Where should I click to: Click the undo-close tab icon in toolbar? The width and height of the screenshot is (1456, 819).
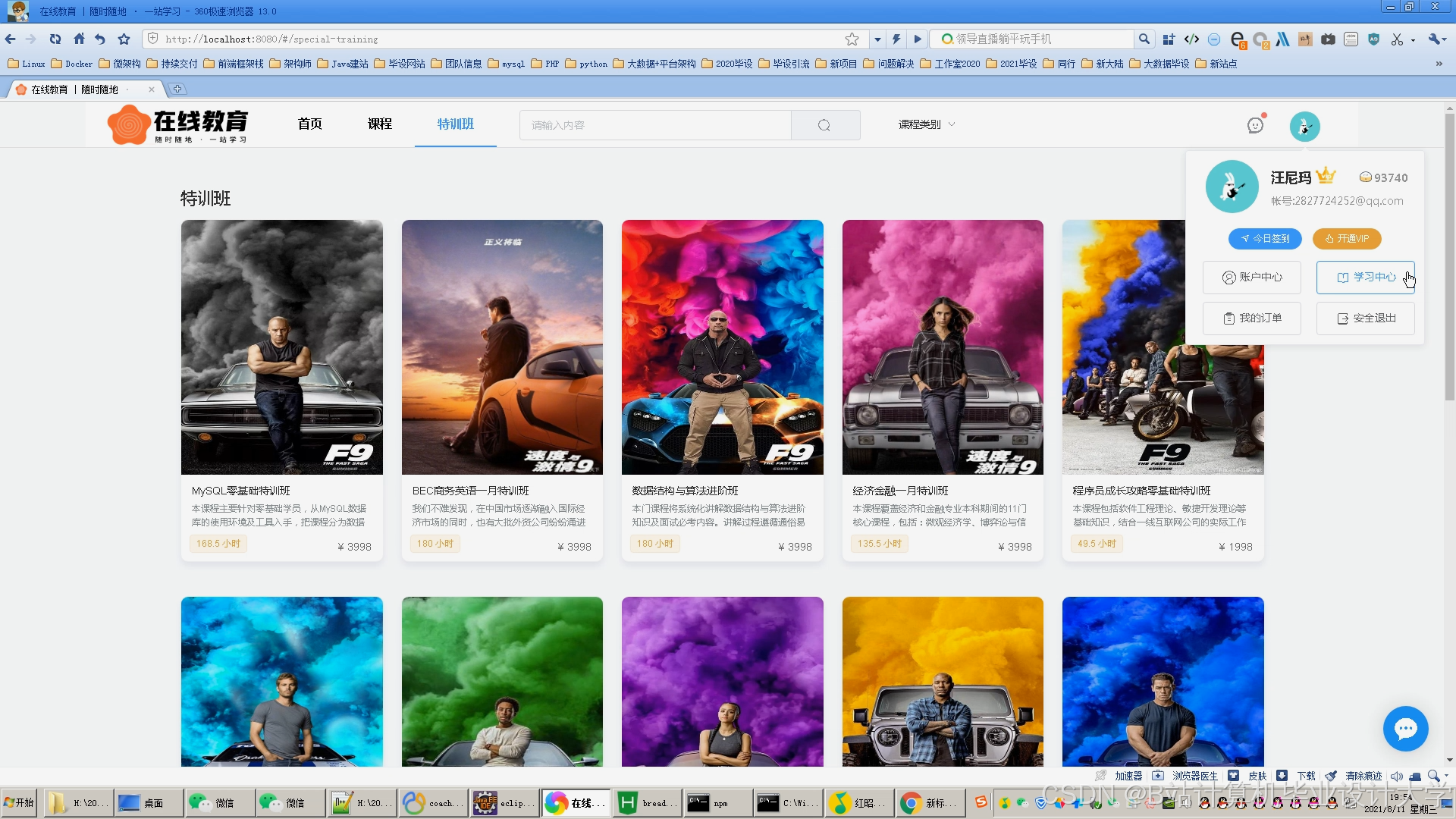pos(100,39)
